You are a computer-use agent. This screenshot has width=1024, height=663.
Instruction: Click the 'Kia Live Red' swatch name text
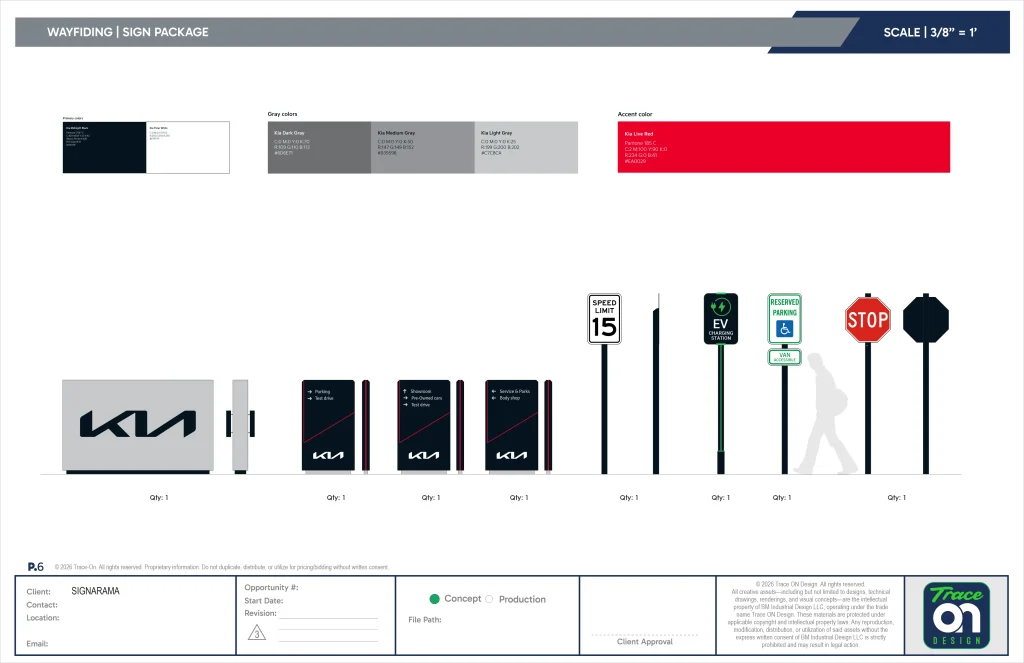(639, 134)
